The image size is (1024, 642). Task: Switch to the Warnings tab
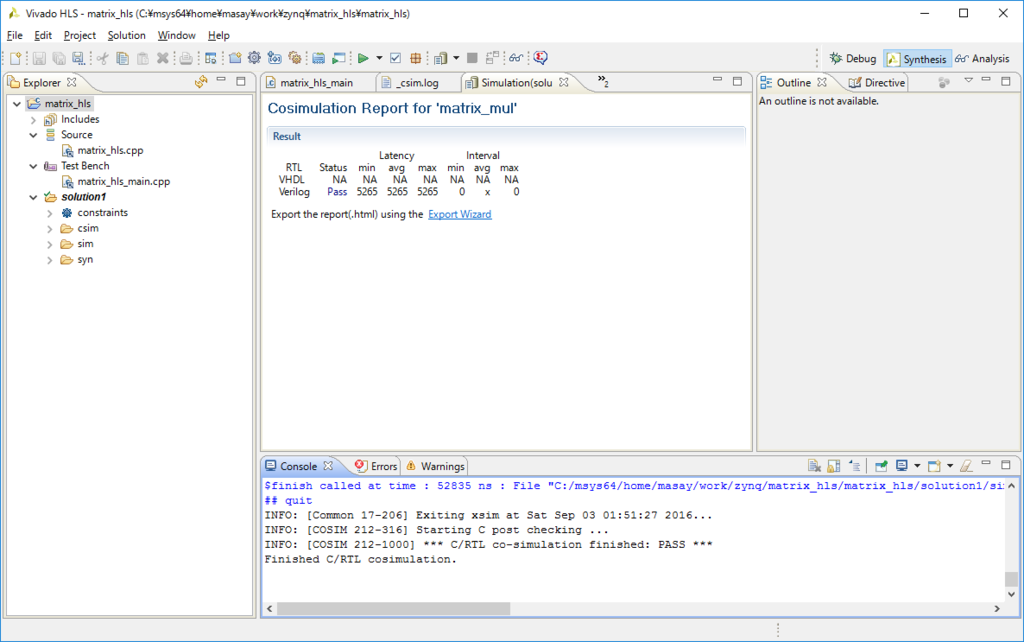[x=436, y=466]
